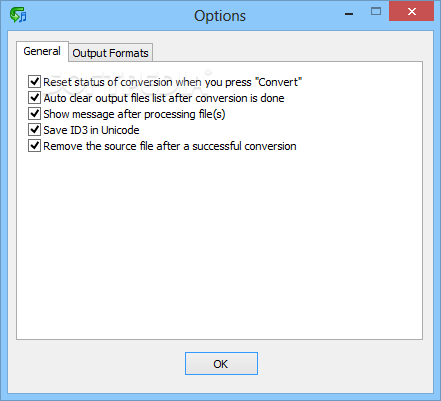Select the General tab
This screenshot has width=441, height=401.
(x=42, y=51)
